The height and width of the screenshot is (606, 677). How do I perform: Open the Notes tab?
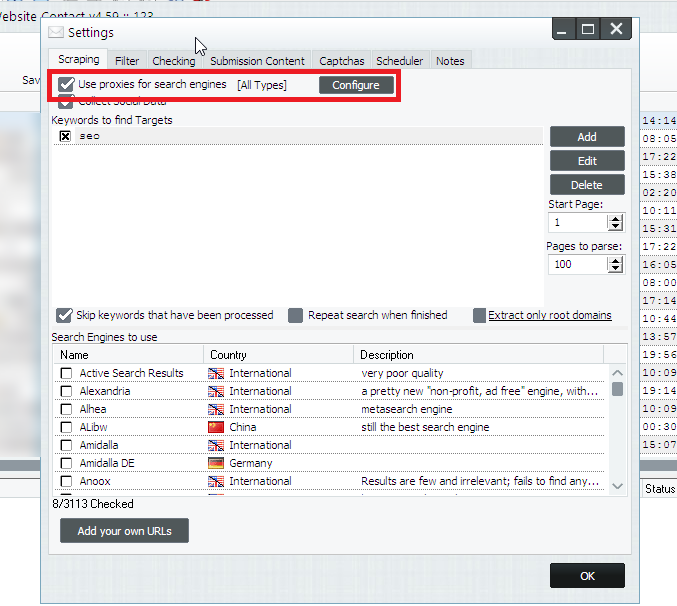click(x=450, y=61)
